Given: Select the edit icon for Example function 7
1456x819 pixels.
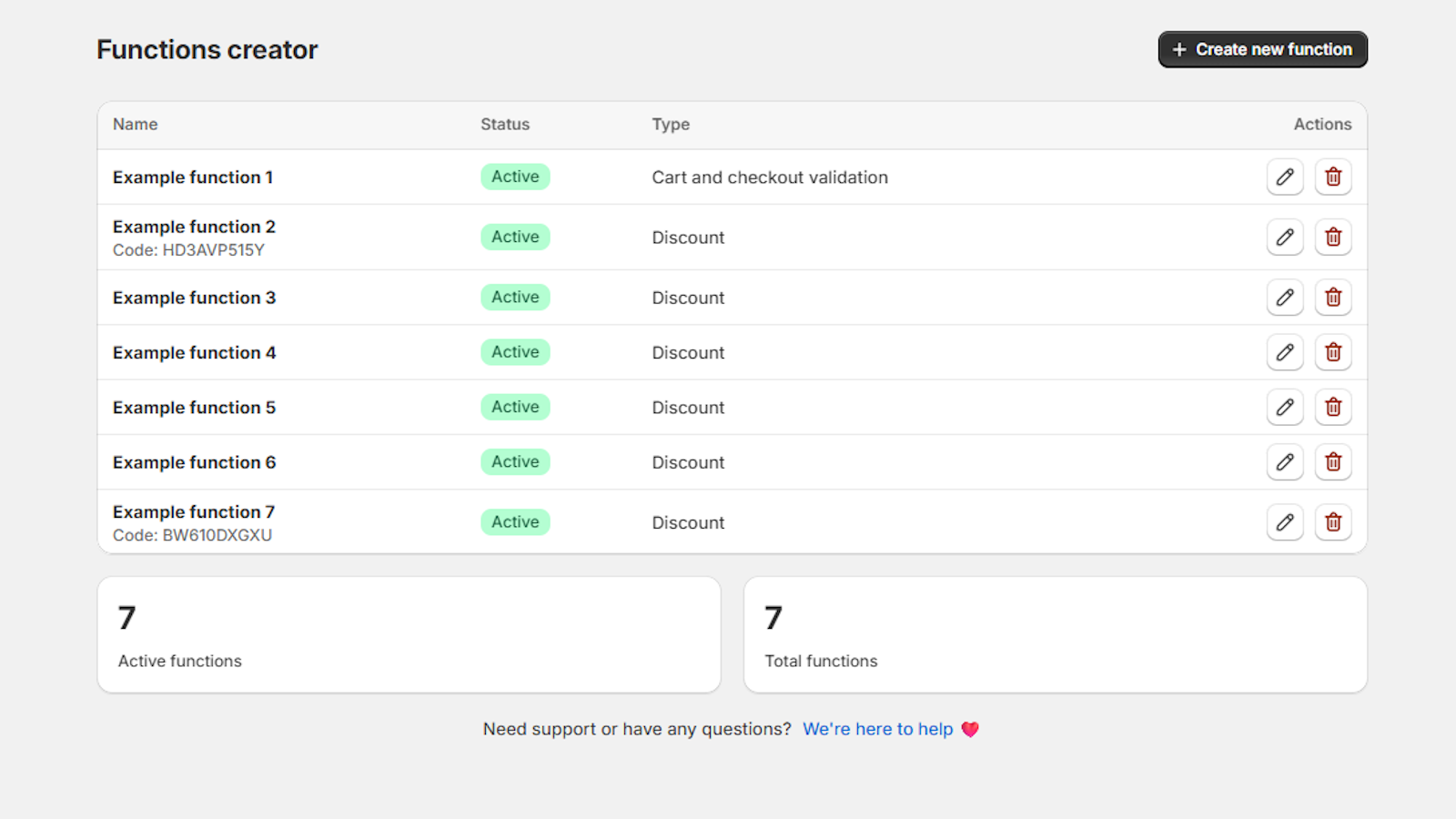Looking at the screenshot, I should point(1285,522).
